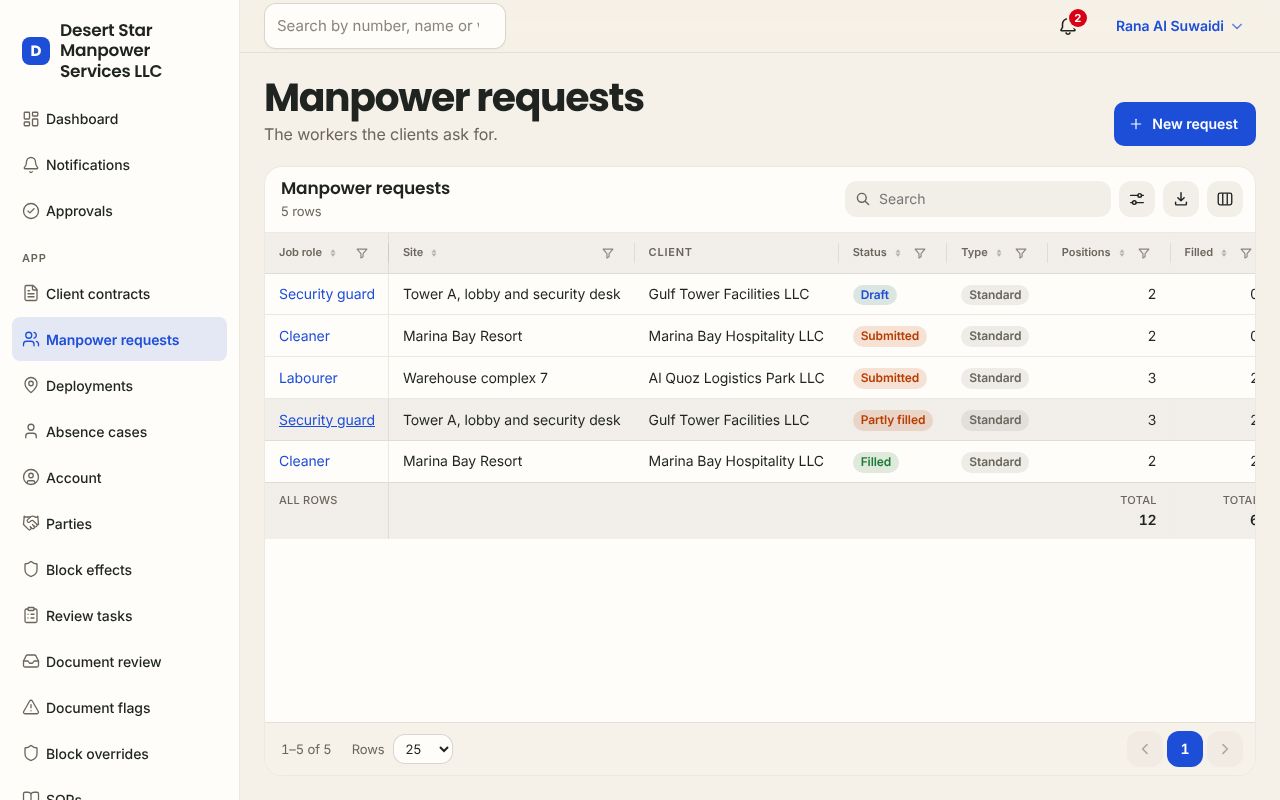Viewport: 1280px width, 800px height.
Task: Focus the top global search field
Action: [x=385, y=26]
